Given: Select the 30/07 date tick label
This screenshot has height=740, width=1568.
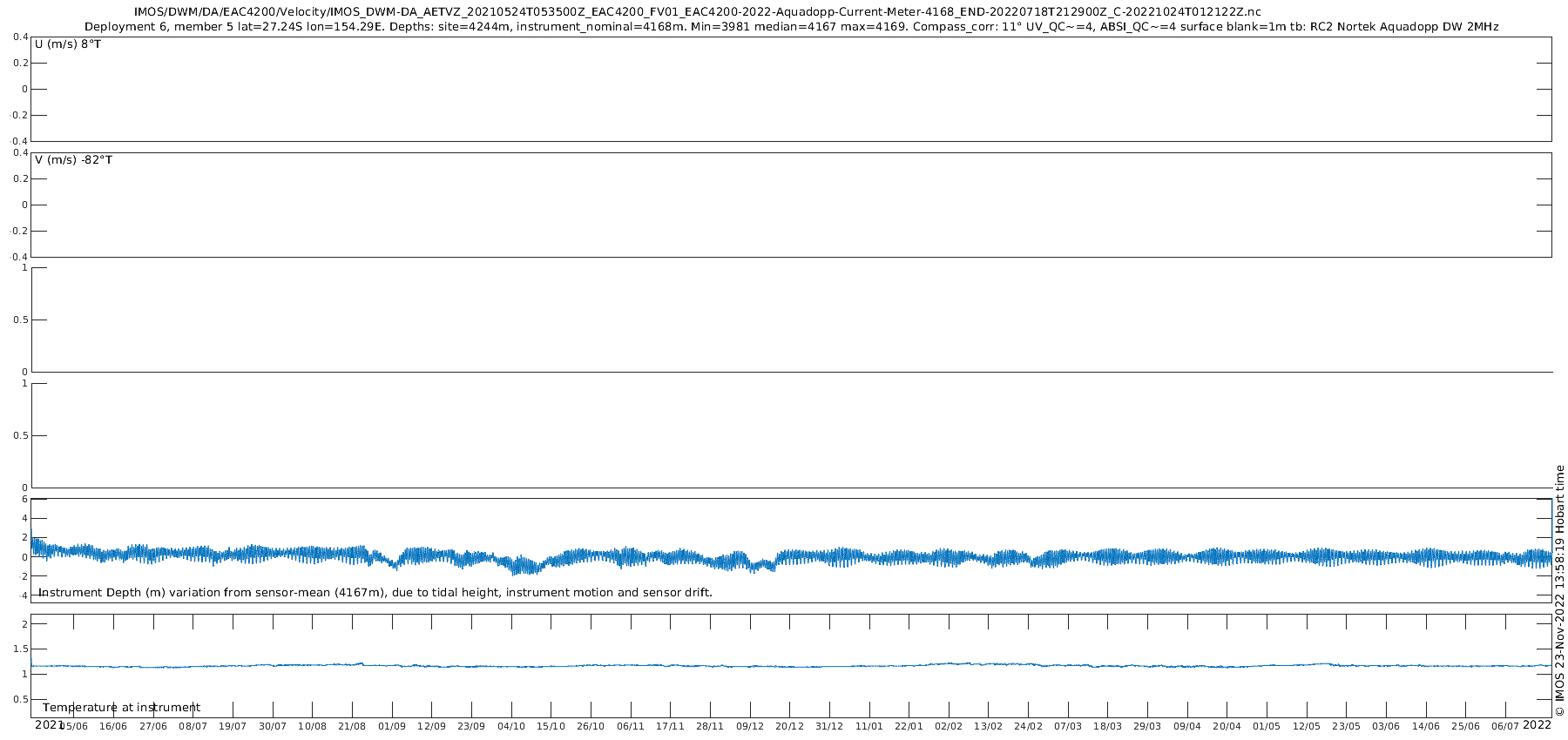Looking at the screenshot, I should pyautogui.click(x=273, y=726).
